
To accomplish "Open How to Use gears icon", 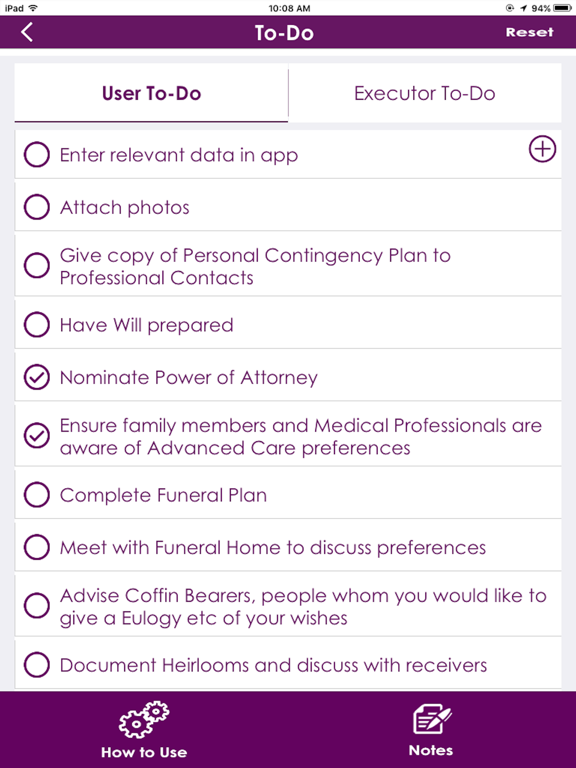I will pyautogui.click(x=144, y=719).
